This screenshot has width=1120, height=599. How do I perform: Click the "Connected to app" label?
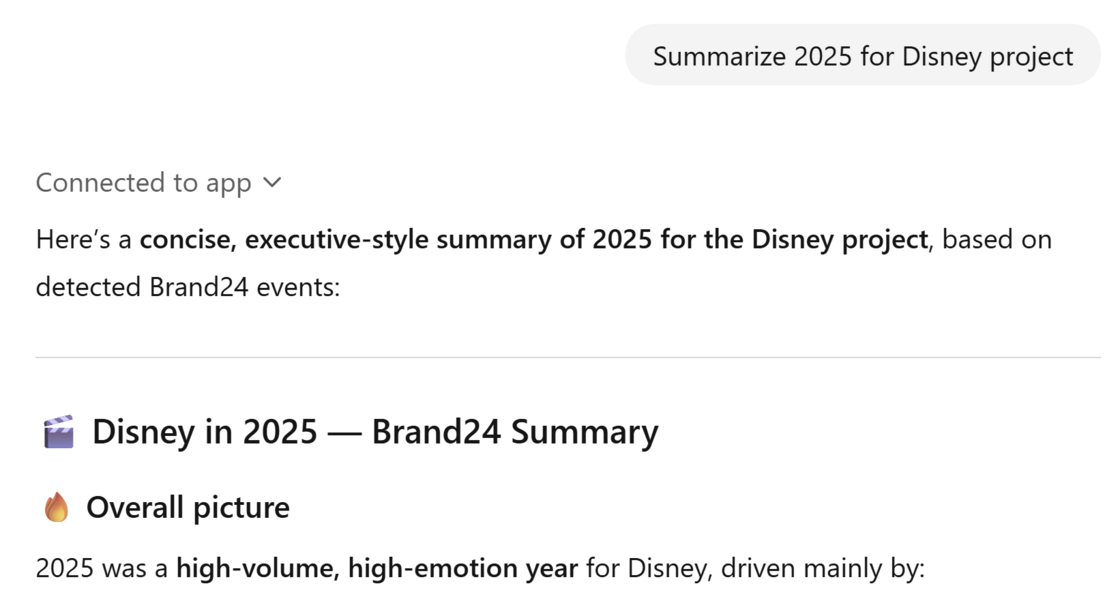[x=143, y=183]
